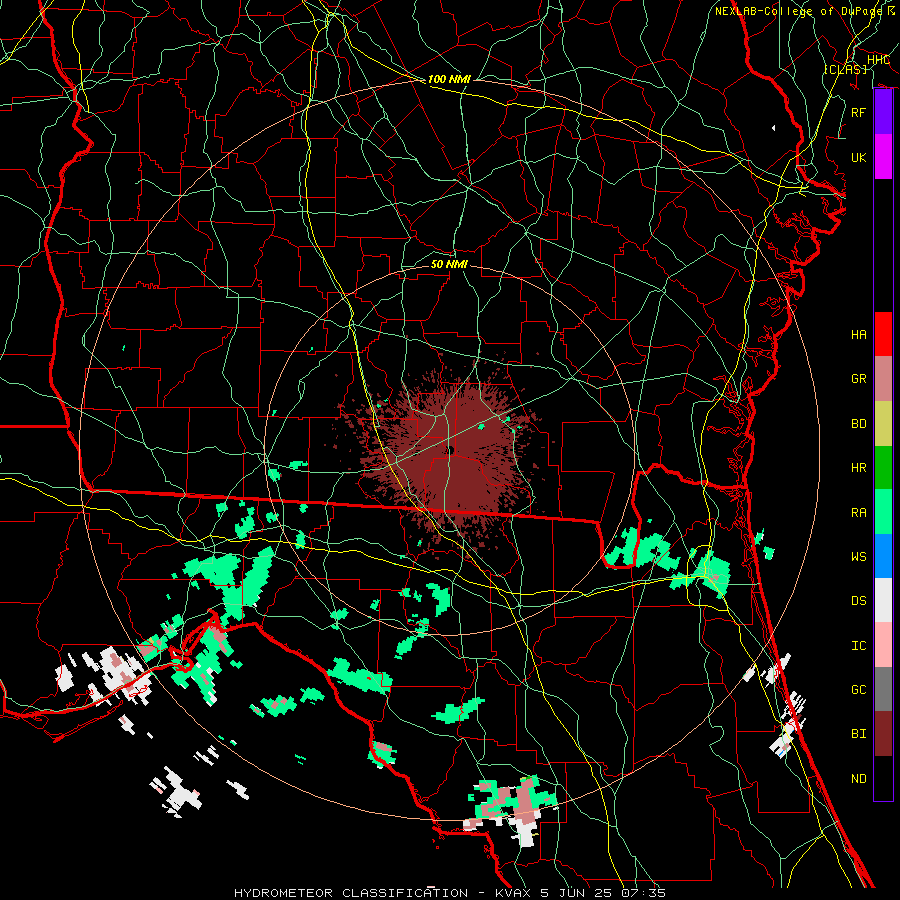Click the WS legend label
This screenshot has width=900, height=900.
click(858, 557)
